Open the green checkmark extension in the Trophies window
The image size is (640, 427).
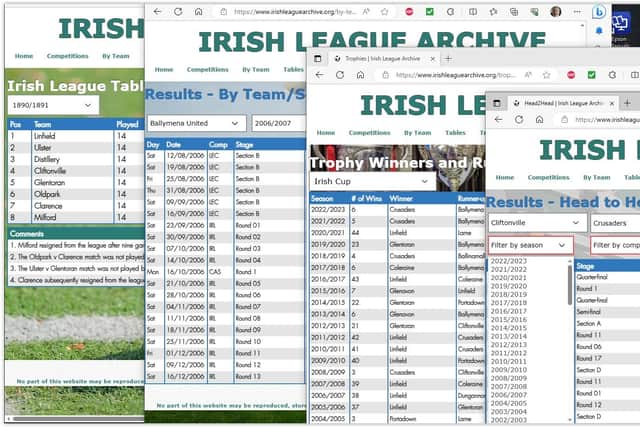[591, 75]
